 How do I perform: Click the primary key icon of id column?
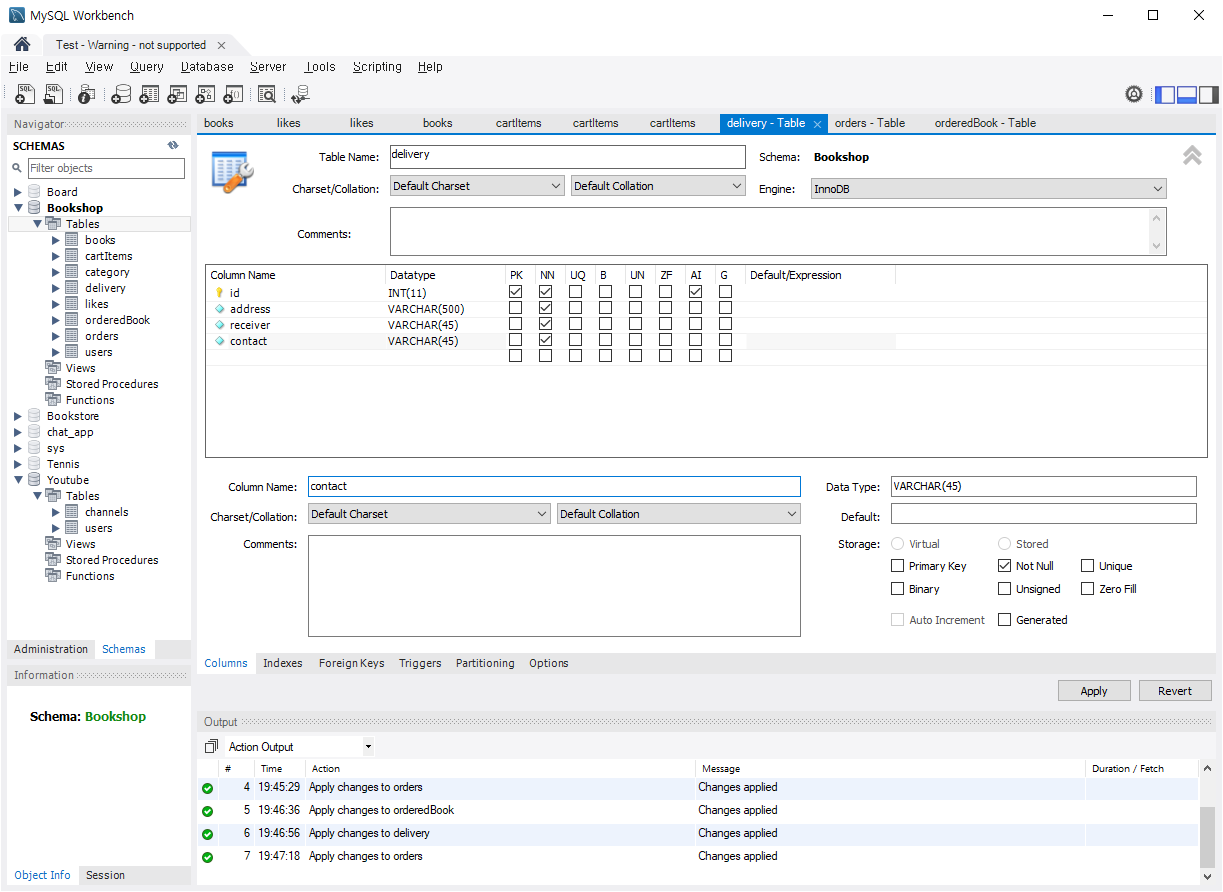[219, 293]
